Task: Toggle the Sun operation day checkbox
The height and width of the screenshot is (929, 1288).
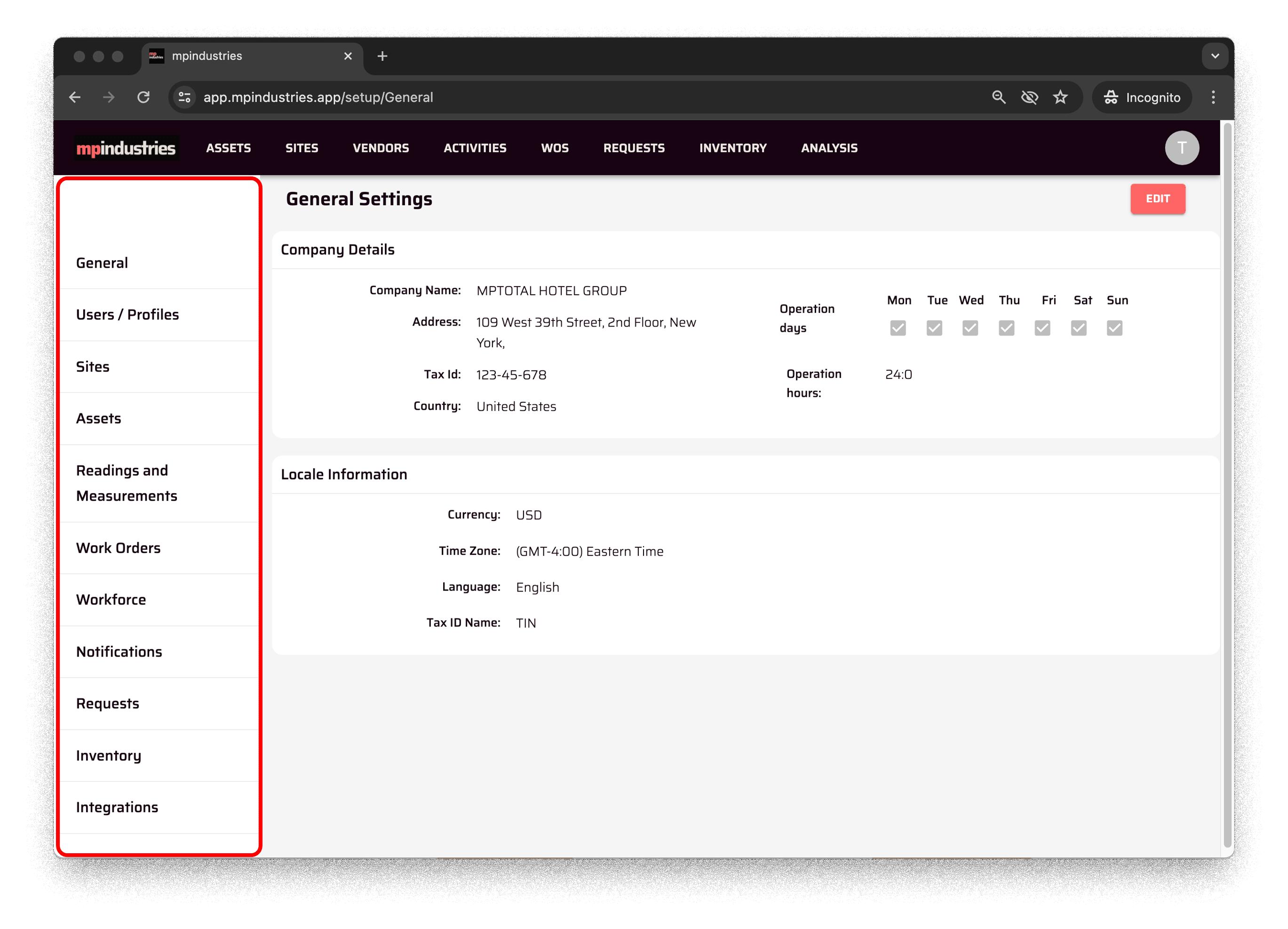Action: pos(1114,328)
